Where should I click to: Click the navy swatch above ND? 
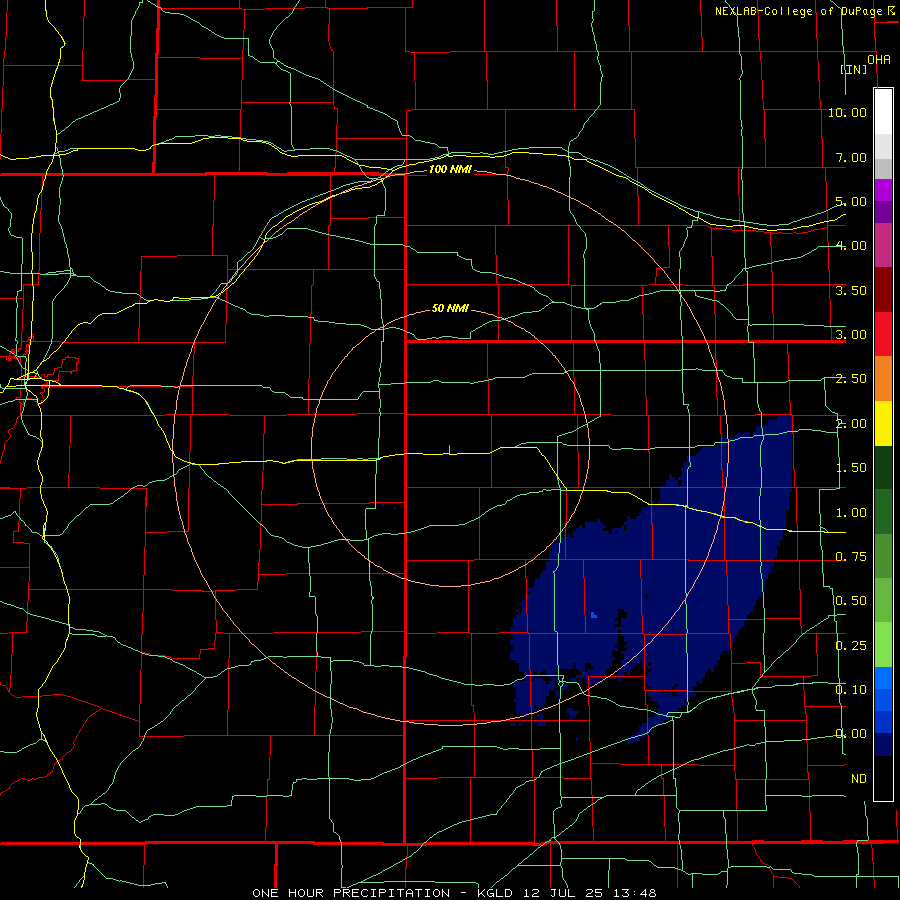pyautogui.click(x=883, y=745)
